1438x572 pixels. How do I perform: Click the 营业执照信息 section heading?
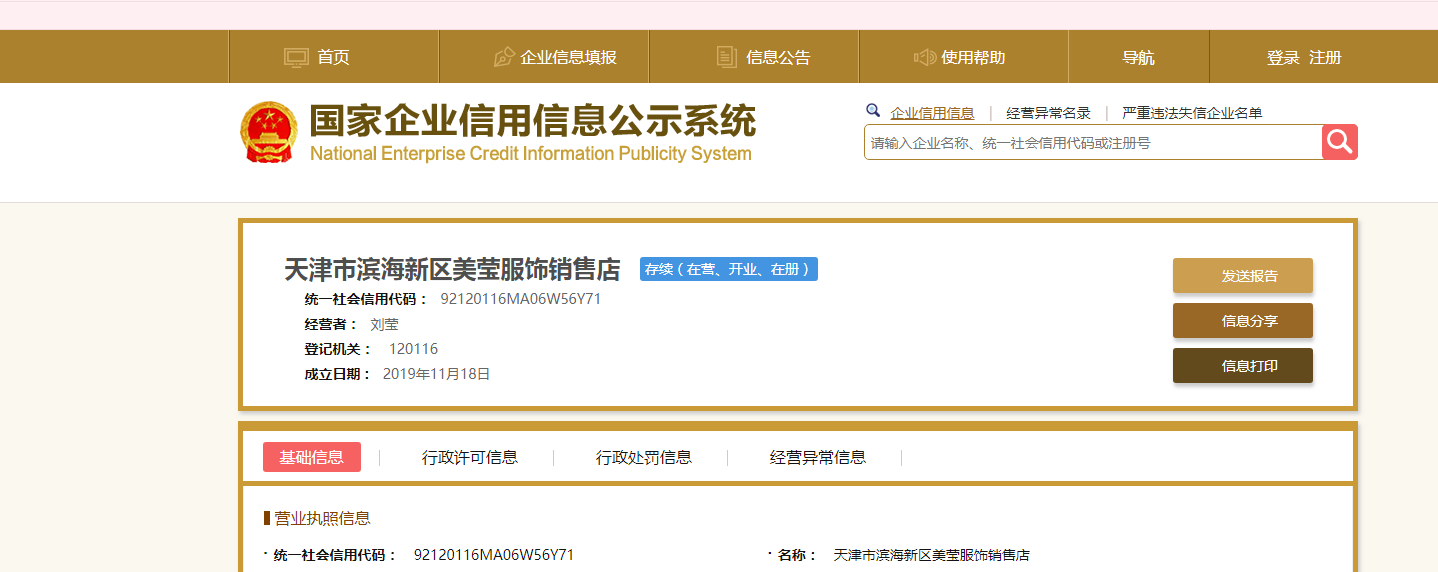pos(322,518)
